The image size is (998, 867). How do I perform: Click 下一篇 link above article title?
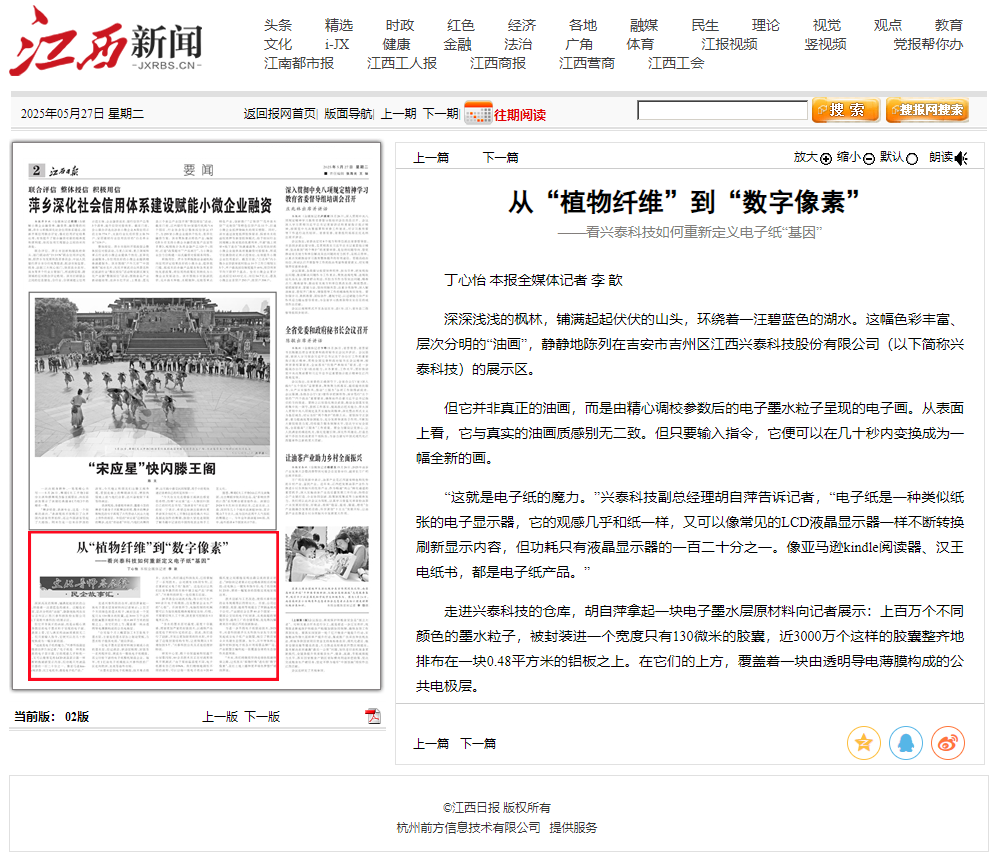tap(500, 157)
